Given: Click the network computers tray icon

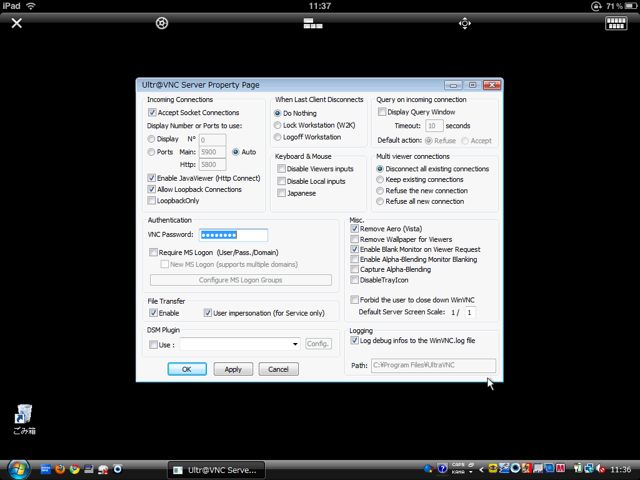Looking at the screenshot, I should pyautogui.click(x=589, y=469).
